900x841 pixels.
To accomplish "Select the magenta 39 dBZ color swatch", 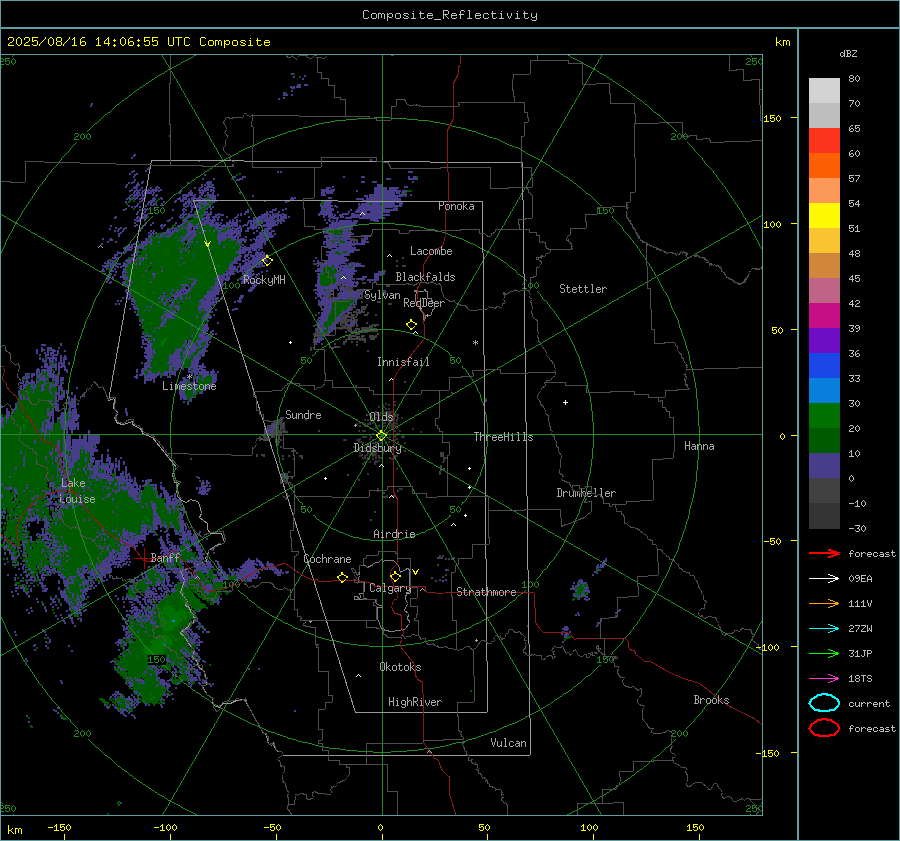I will [824, 316].
